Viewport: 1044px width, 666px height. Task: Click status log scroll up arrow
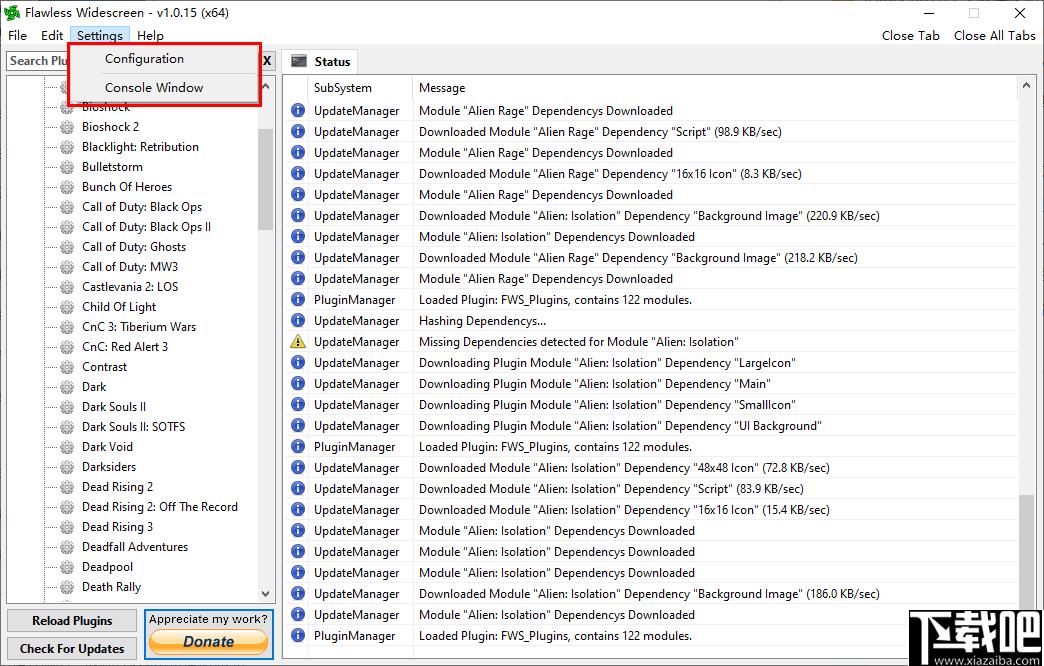click(1025, 86)
